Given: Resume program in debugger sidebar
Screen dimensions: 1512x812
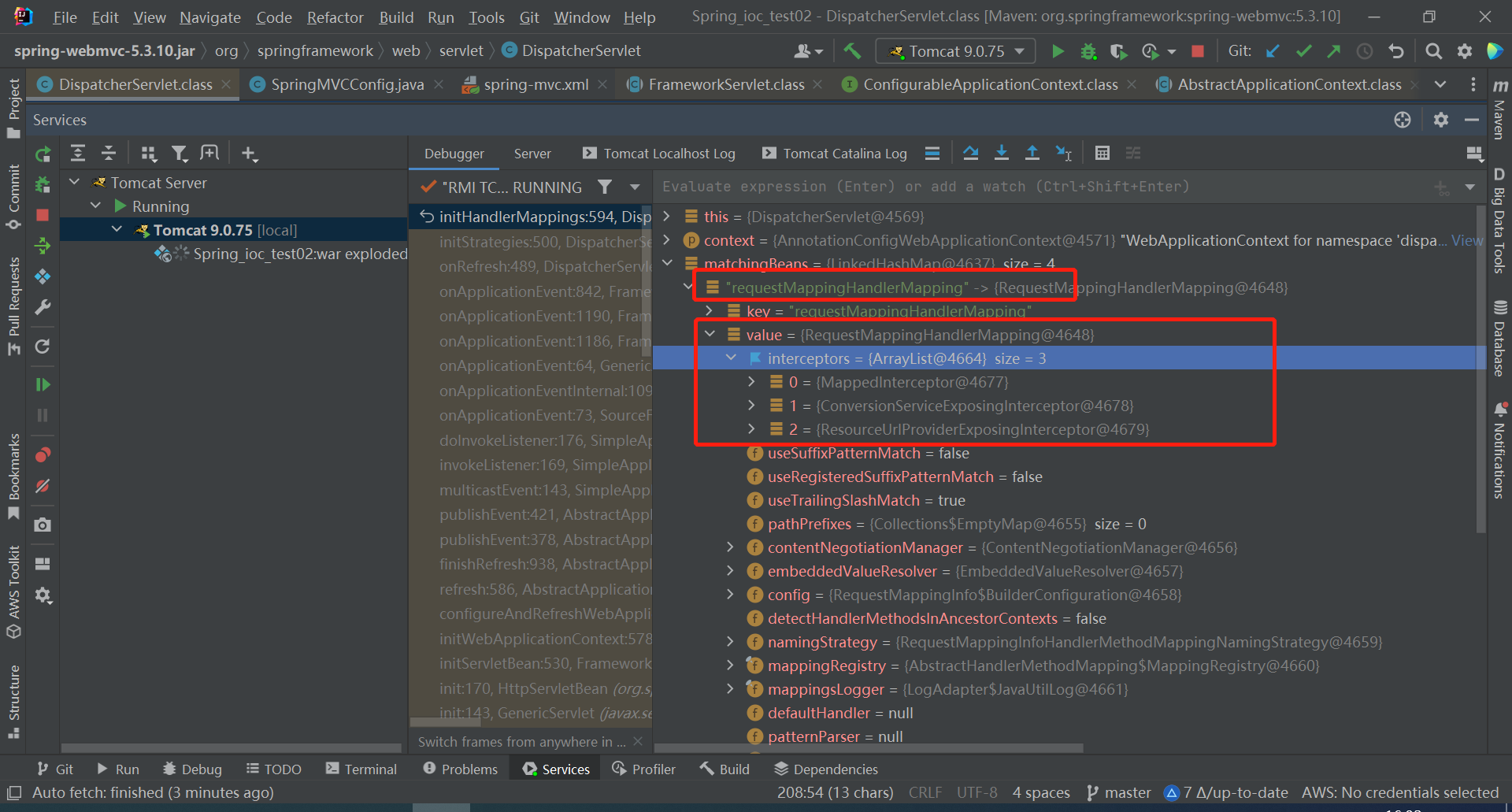Looking at the screenshot, I should coord(43,384).
